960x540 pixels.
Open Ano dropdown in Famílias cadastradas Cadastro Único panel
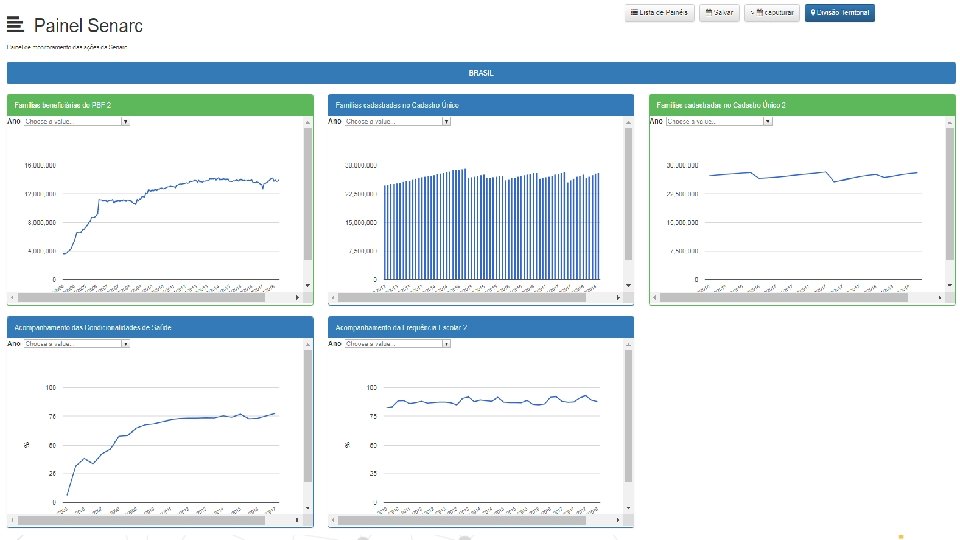[x=397, y=121]
